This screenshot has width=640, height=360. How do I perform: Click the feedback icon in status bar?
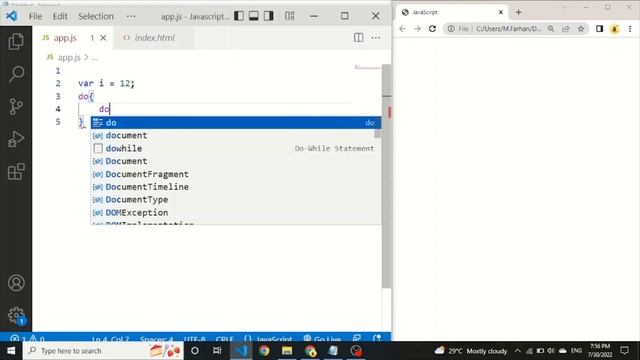[357, 338]
